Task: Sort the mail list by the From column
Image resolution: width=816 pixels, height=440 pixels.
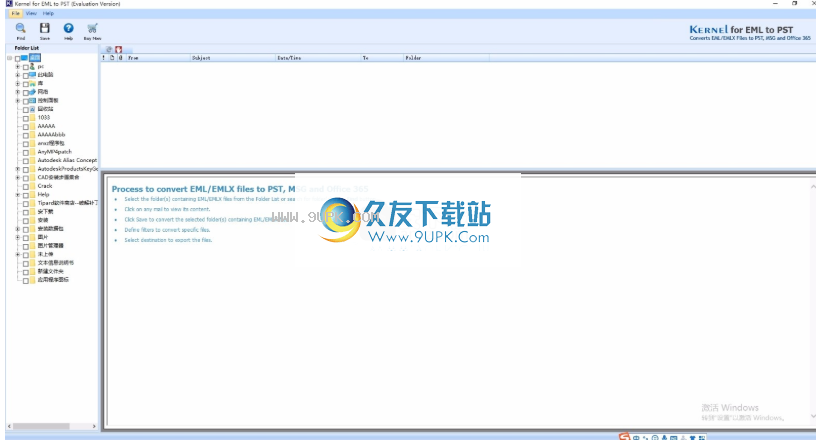Action: [158, 58]
